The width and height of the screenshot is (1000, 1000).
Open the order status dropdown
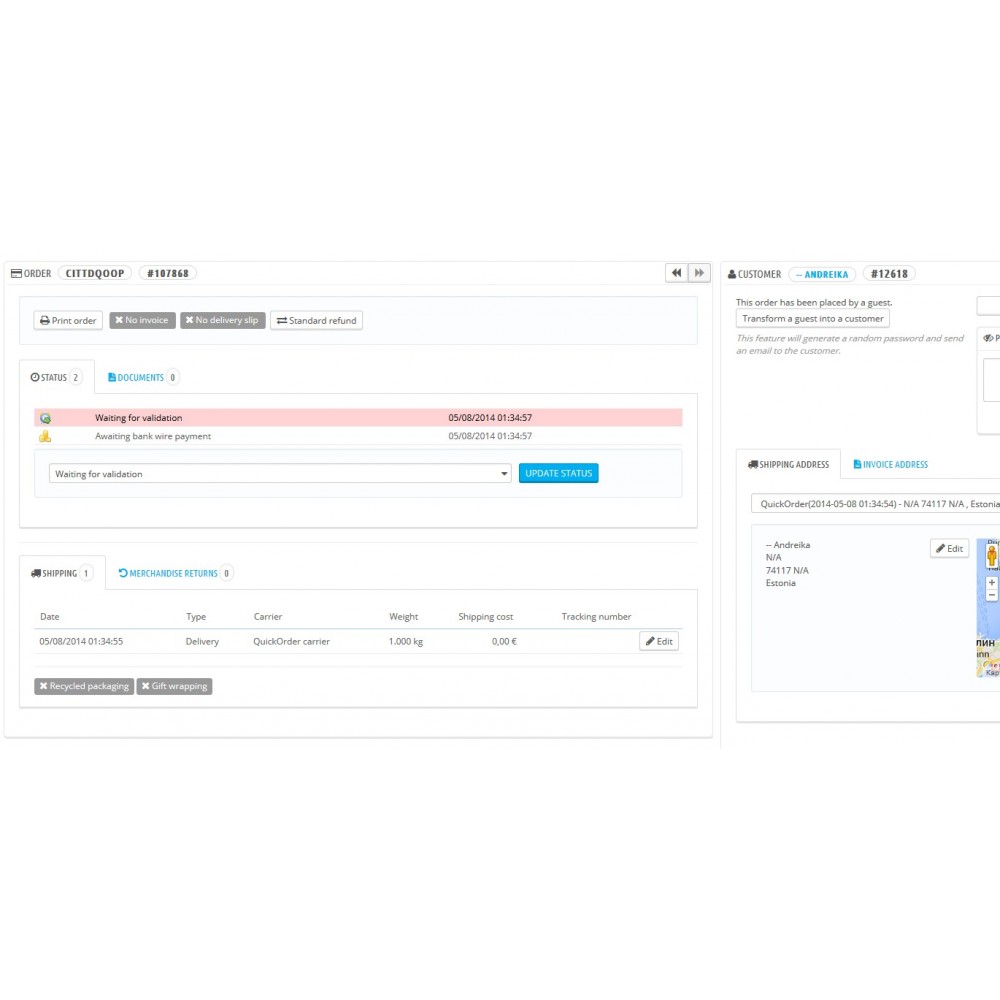pos(280,473)
